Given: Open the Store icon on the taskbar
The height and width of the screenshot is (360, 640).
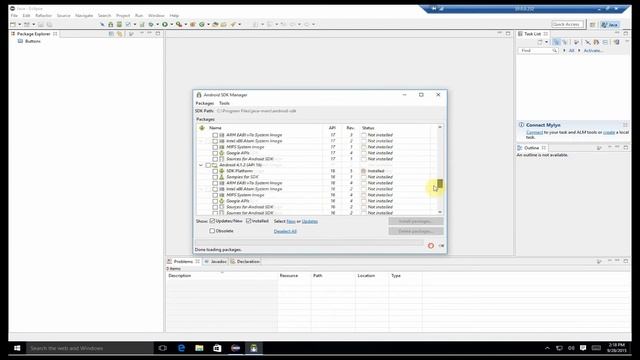Looking at the screenshot, I should [217, 348].
